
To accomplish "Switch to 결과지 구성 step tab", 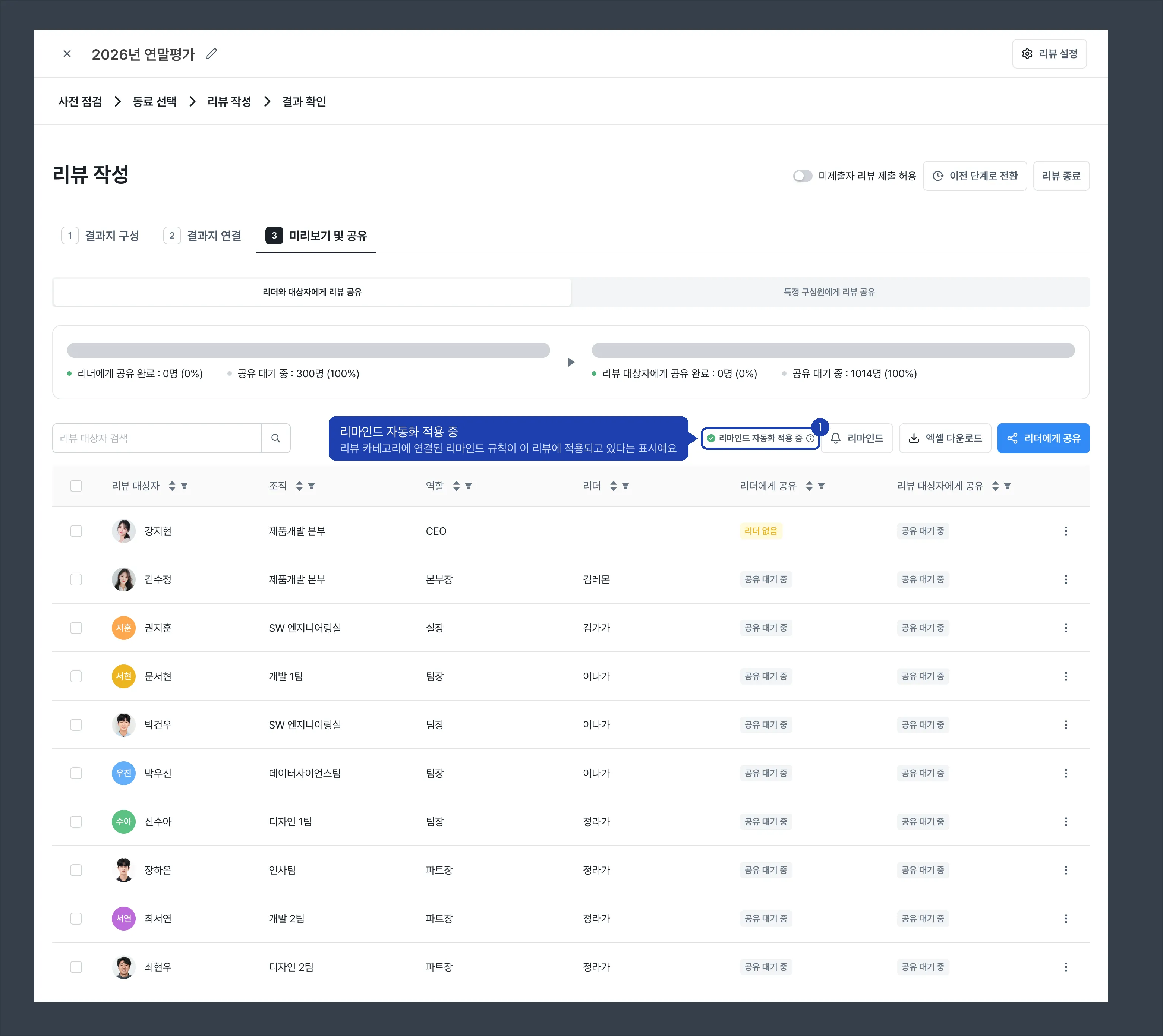I will coord(101,235).
